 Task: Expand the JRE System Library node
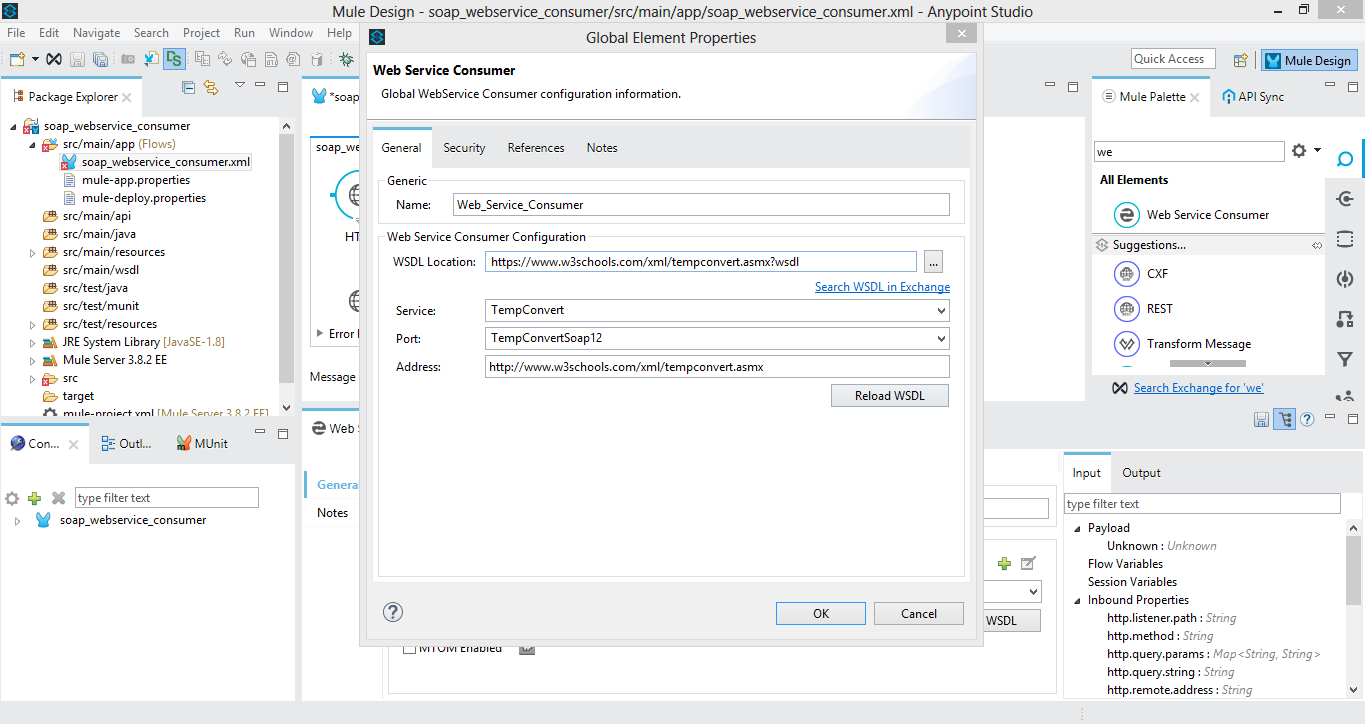(32, 342)
